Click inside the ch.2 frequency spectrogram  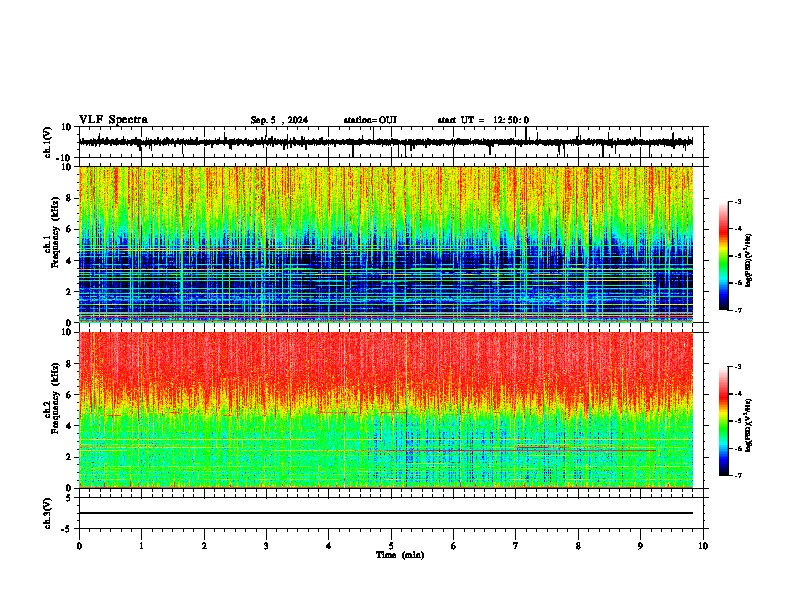click(386, 410)
